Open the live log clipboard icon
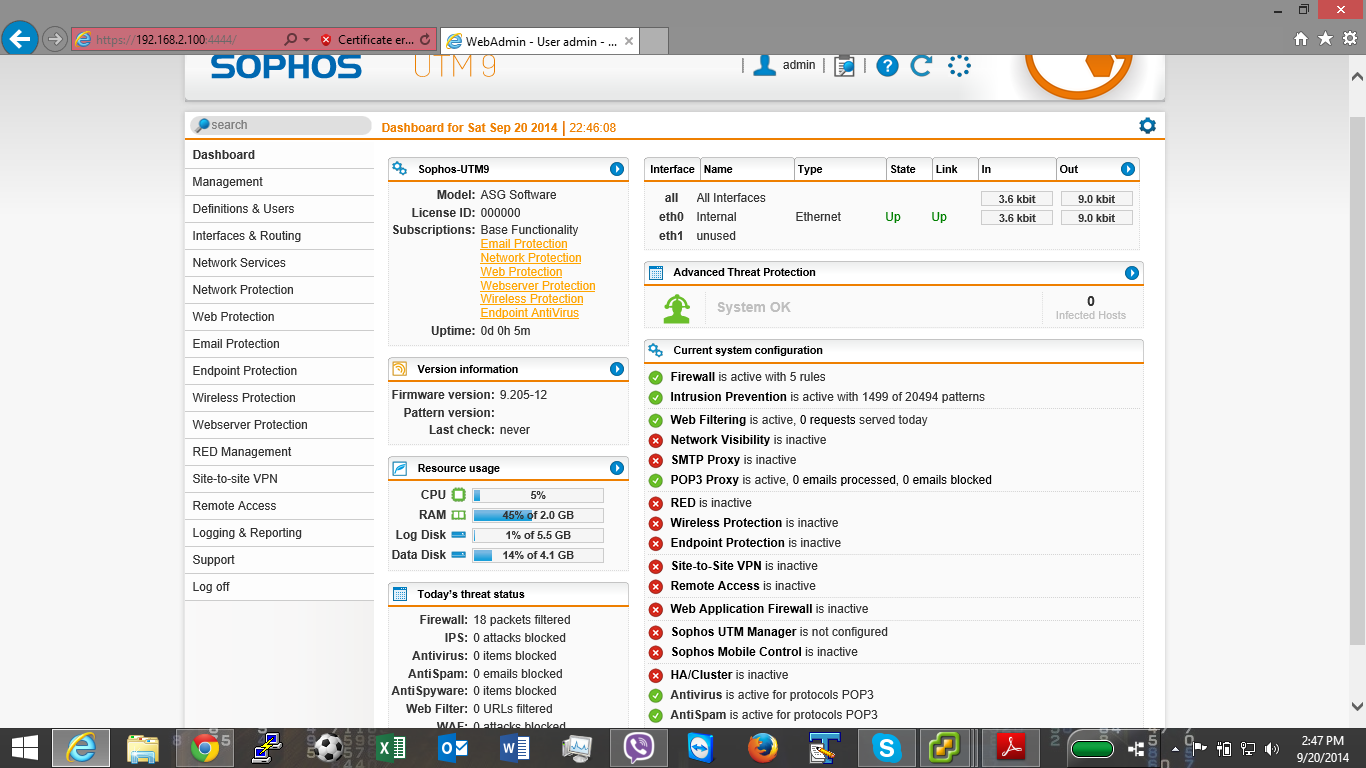The height and width of the screenshot is (768, 1366). pos(845,66)
